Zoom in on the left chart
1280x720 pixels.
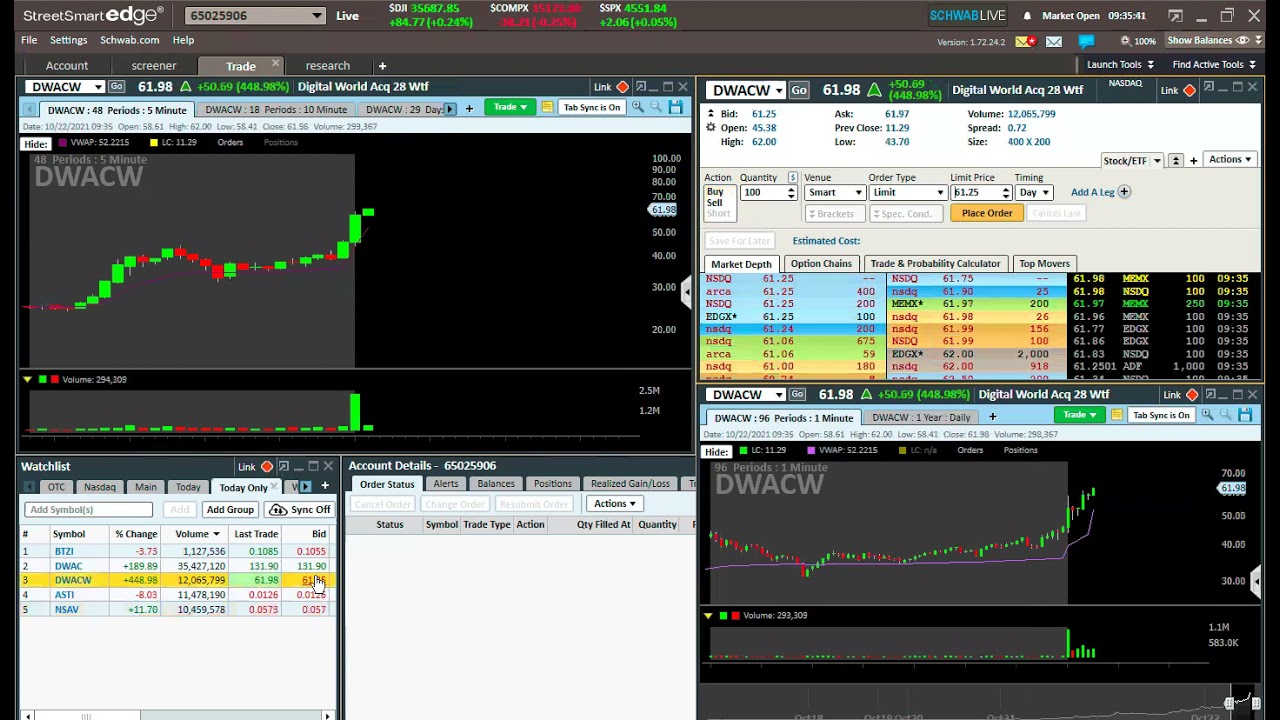coord(637,107)
